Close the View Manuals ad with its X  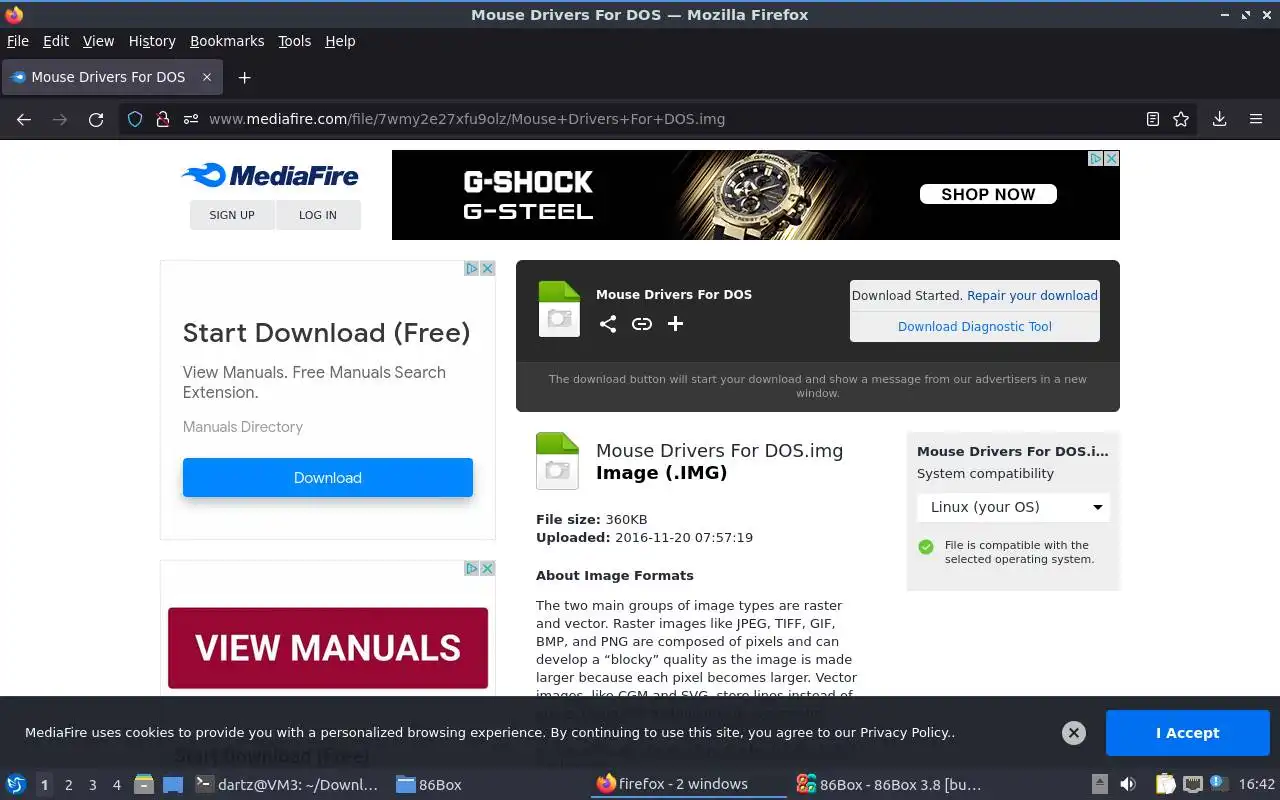coord(487,568)
